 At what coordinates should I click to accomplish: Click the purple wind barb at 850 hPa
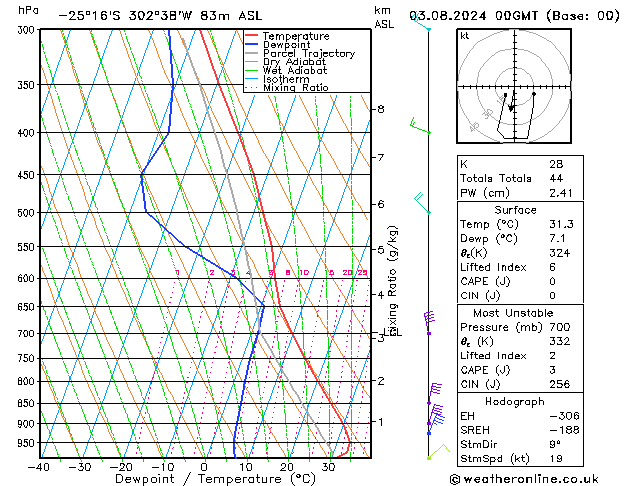click(x=434, y=394)
